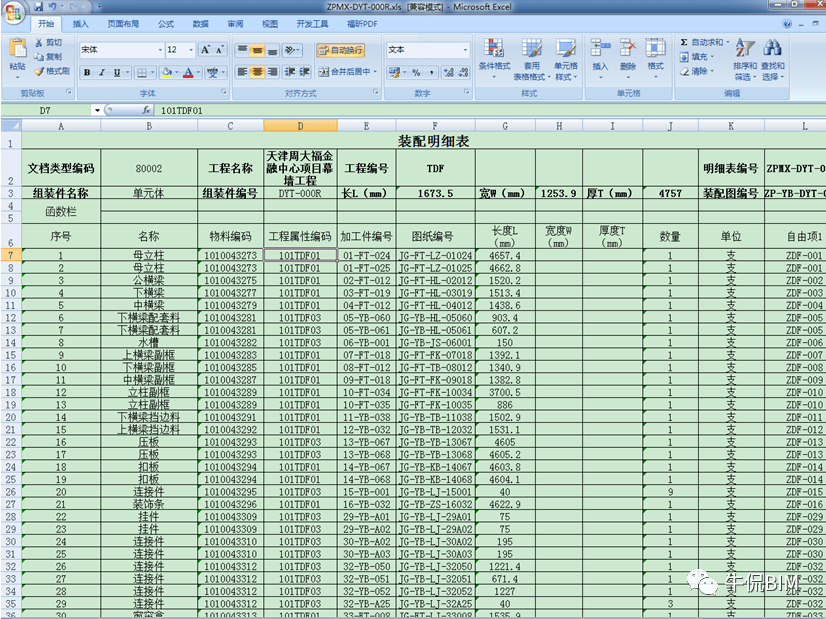This screenshot has width=826, height=619.
Task: Click the fx insert function button
Action: (146, 110)
